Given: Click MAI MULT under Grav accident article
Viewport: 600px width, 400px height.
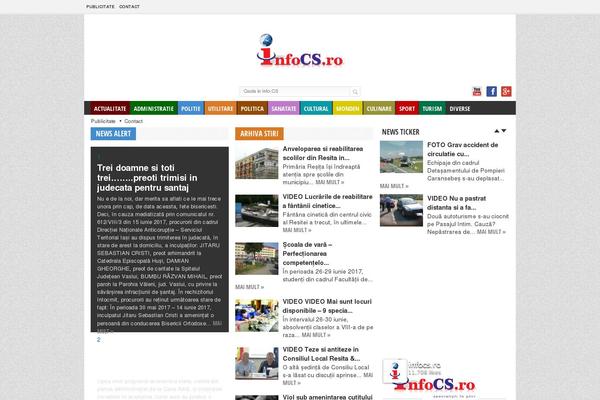Looking at the screenshot, I should (394, 186).
